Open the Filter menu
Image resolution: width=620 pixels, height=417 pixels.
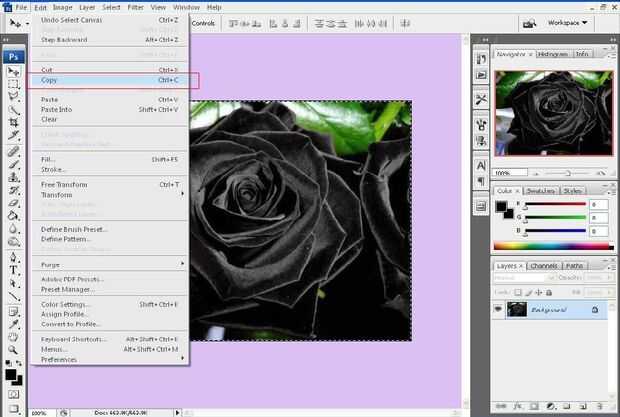tap(135, 7)
